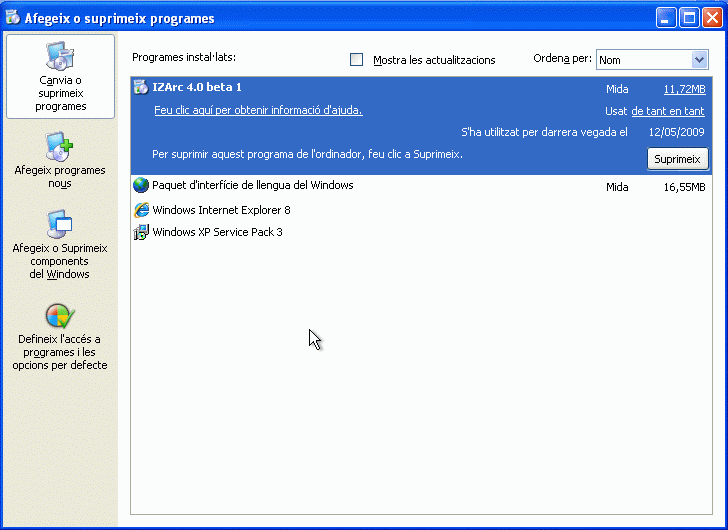The image size is (728, 530).
Task: Select Afegeix o Suprimeix components del Windows icon
Action: point(59,224)
